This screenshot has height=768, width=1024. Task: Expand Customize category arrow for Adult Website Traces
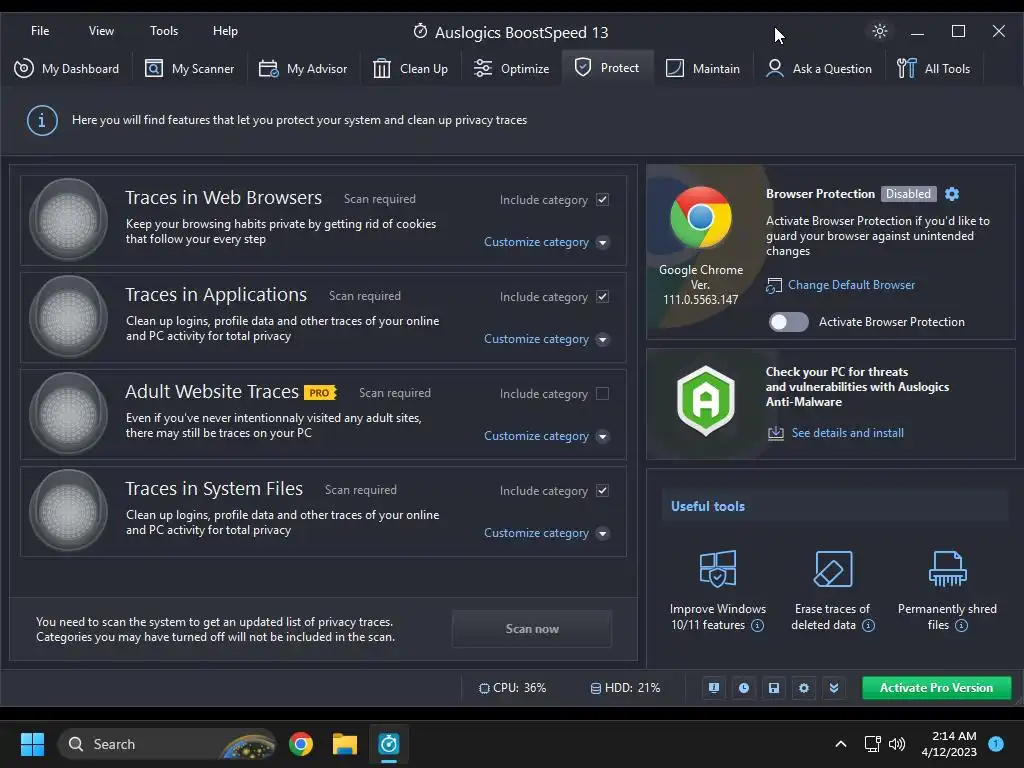click(x=603, y=436)
